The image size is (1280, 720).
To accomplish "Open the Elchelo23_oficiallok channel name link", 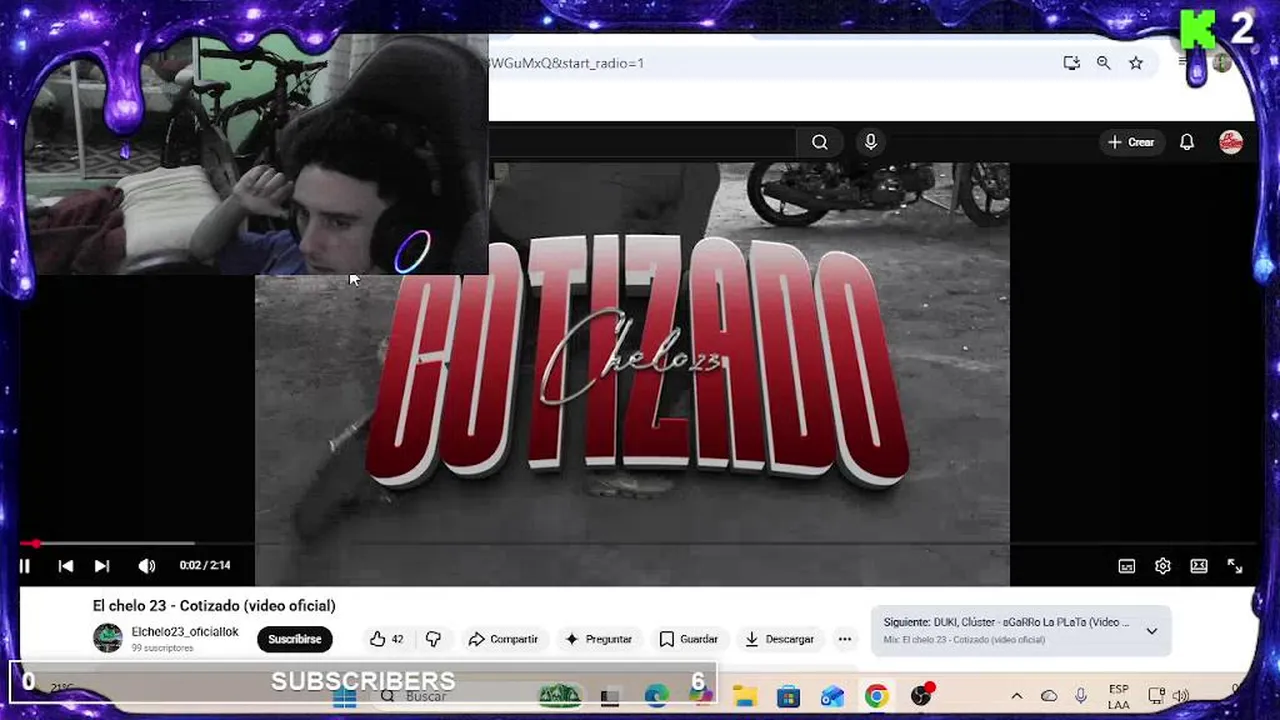I will 185,632.
